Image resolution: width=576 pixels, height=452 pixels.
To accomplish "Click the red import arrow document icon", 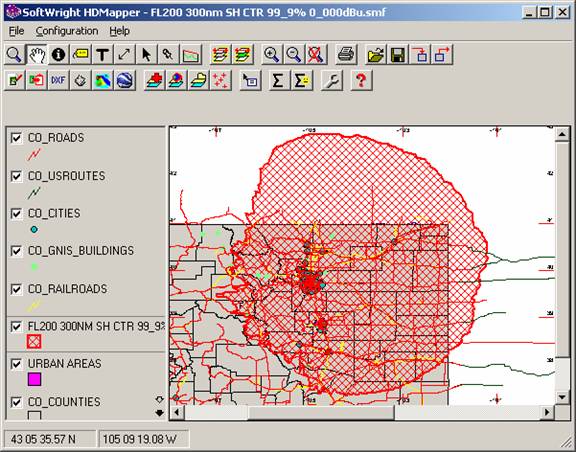I will pyautogui.click(x=36, y=80).
